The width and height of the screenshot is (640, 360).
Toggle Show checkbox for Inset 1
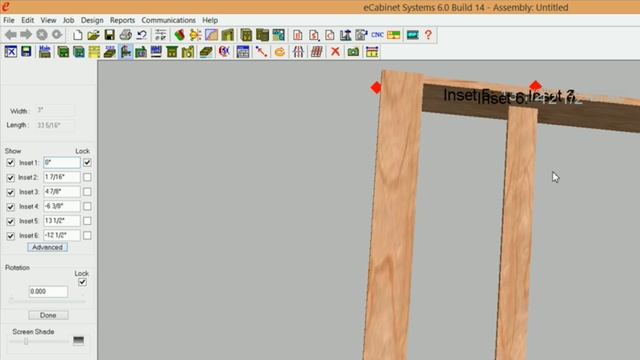tap(11, 163)
